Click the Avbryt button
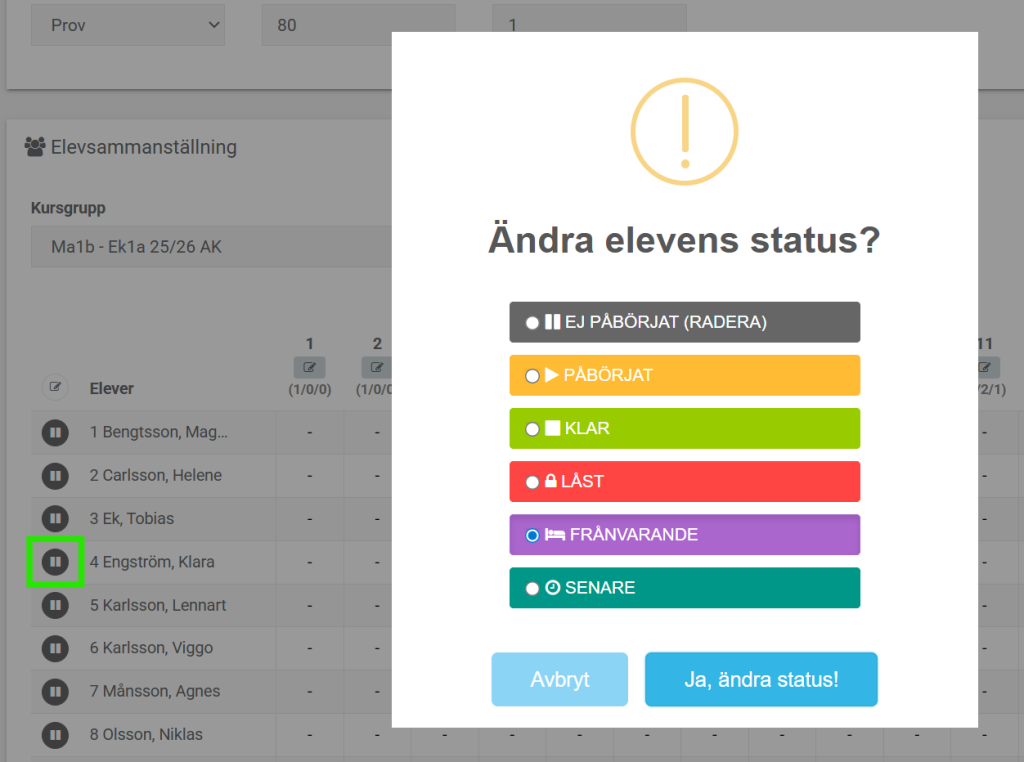 pos(559,680)
